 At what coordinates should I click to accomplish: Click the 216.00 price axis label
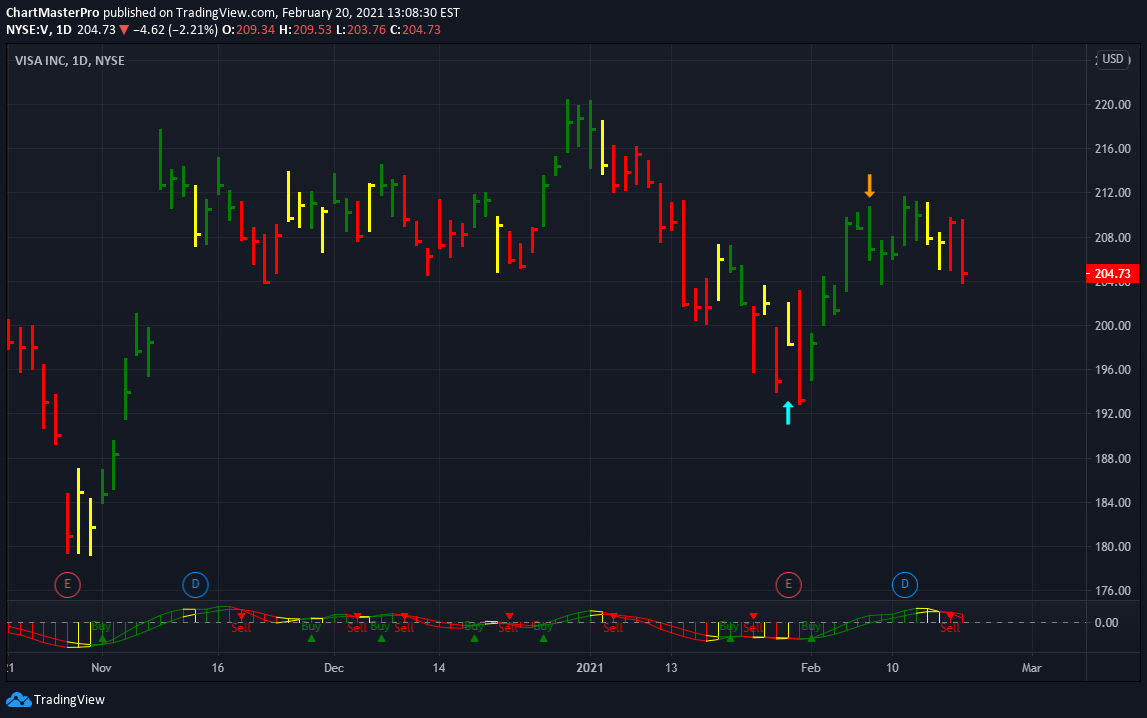click(x=1113, y=148)
